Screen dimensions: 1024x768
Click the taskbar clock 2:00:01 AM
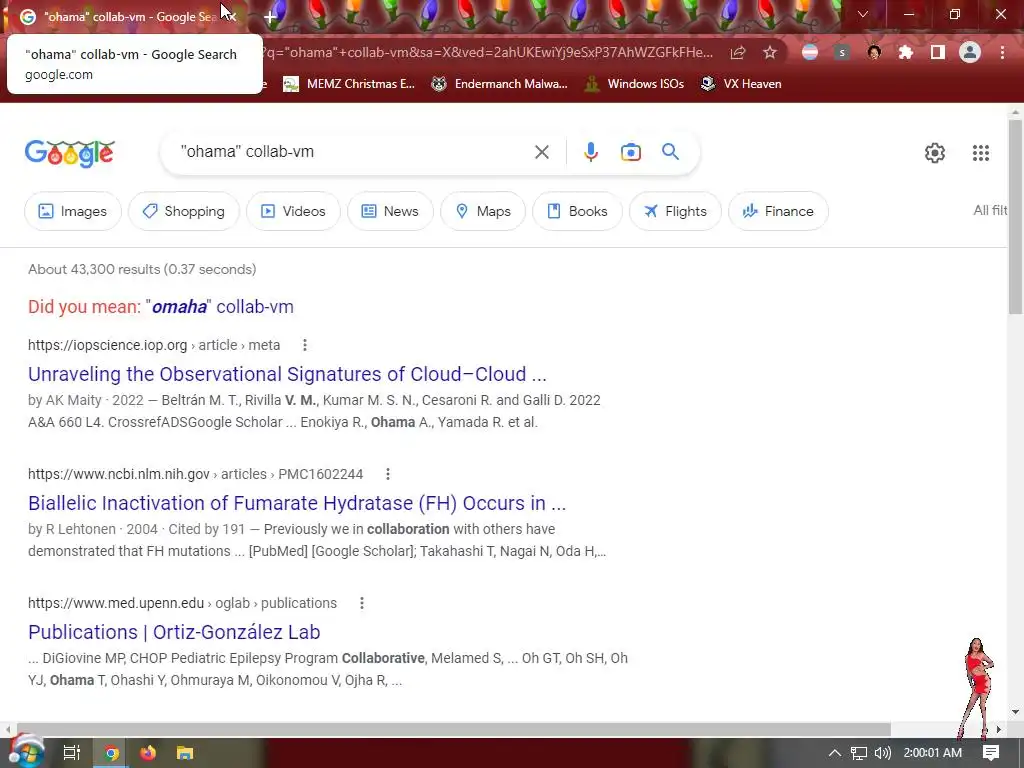point(933,753)
